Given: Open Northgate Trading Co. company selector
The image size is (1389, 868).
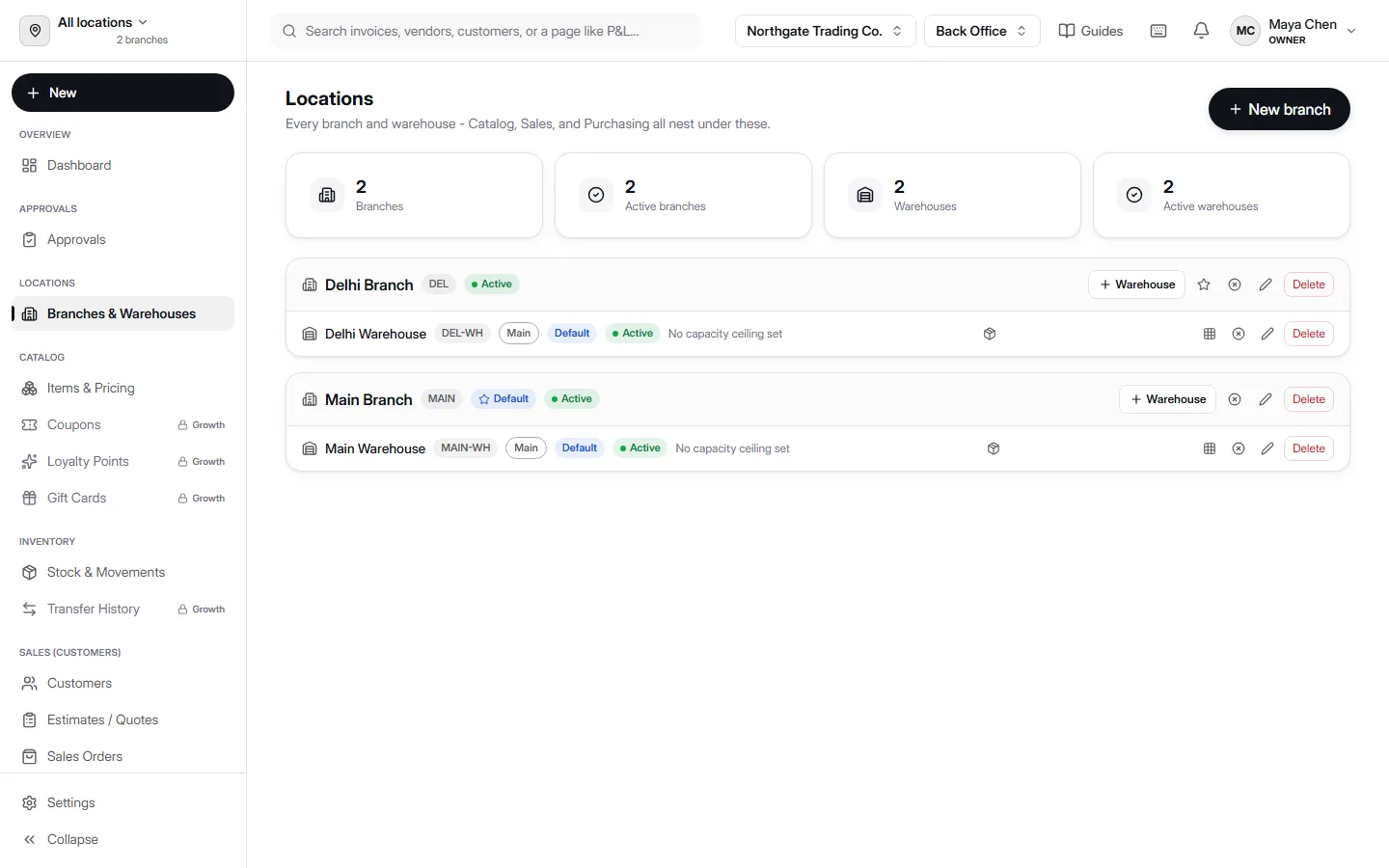Looking at the screenshot, I should [x=825, y=31].
